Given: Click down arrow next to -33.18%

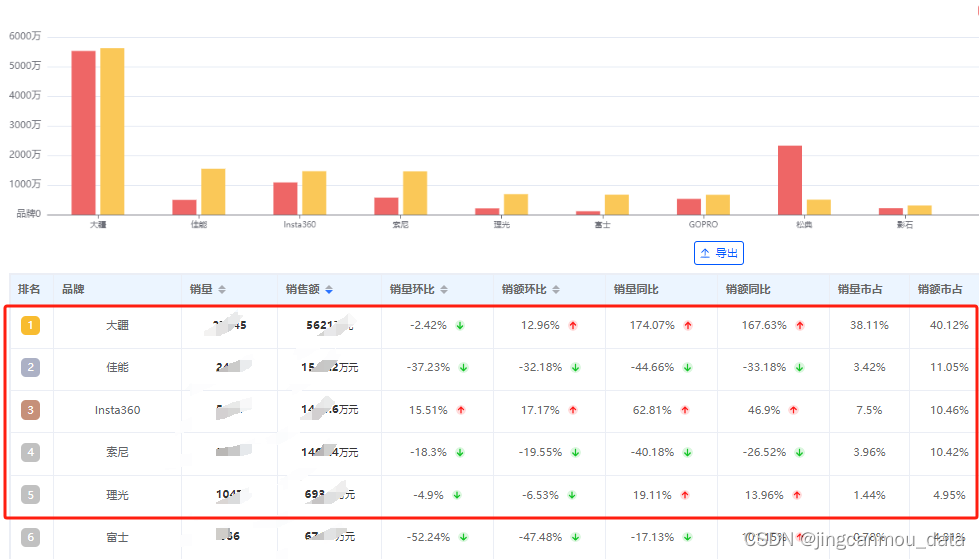Looking at the screenshot, I should (x=799, y=367).
